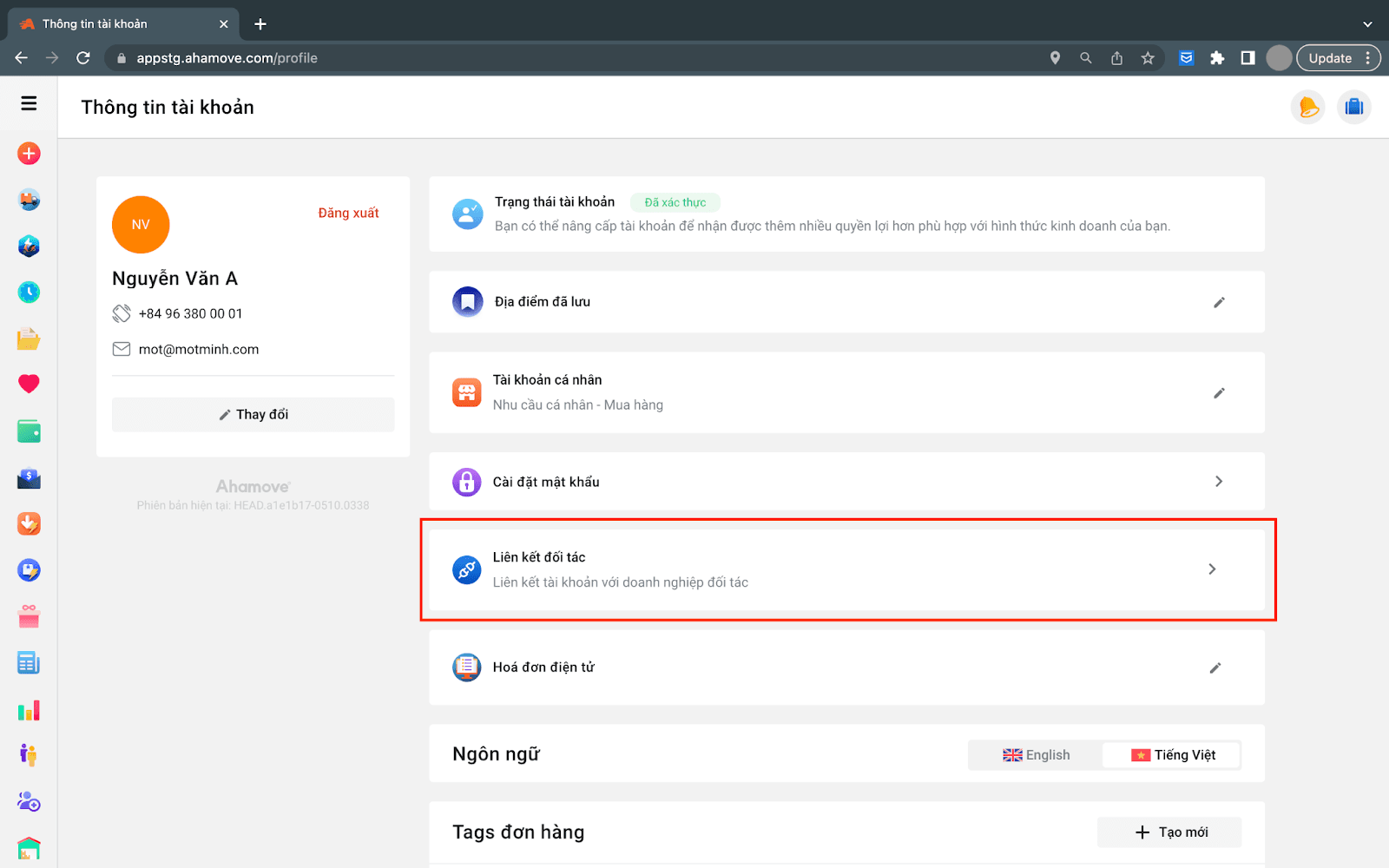Click the notification bell icon
Viewport: 1389px width, 868px height.
[1307, 108]
